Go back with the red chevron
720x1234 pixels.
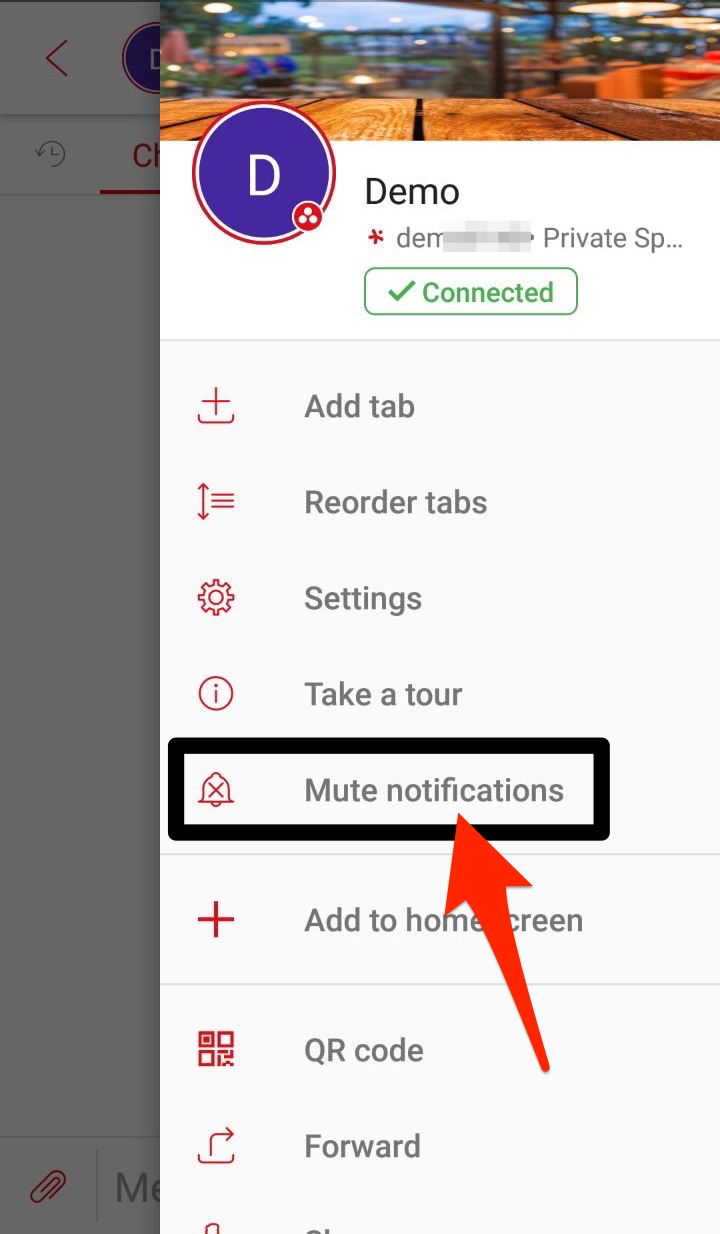click(x=56, y=58)
